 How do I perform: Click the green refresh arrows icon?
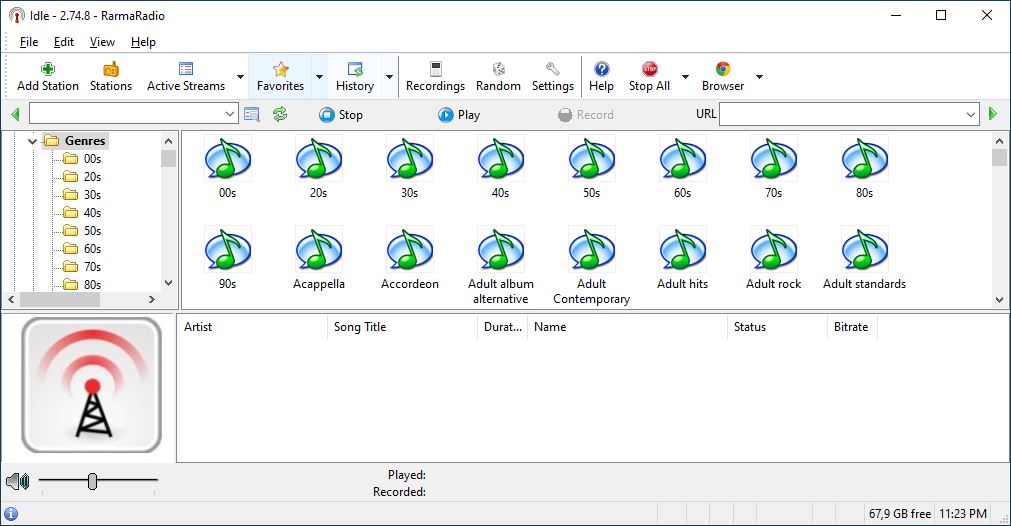click(280, 115)
